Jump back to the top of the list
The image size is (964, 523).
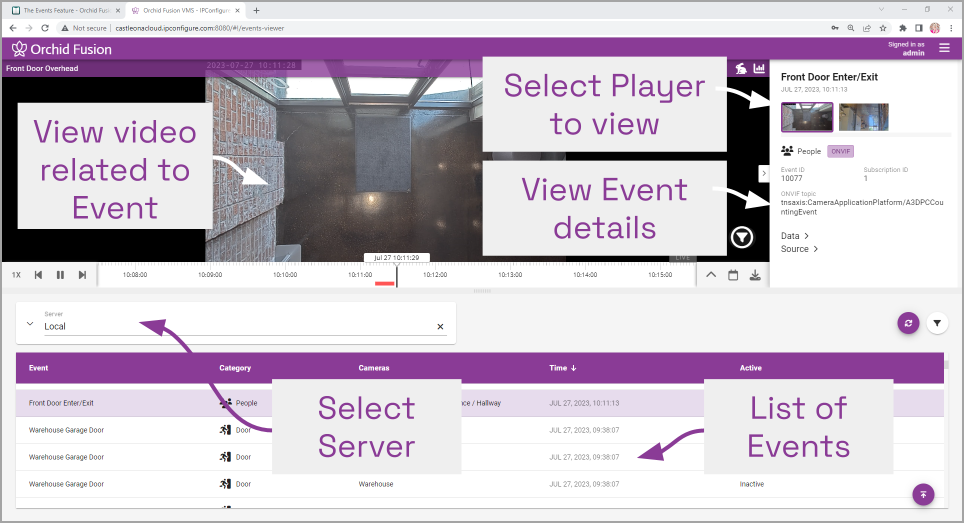(x=923, y=494)
